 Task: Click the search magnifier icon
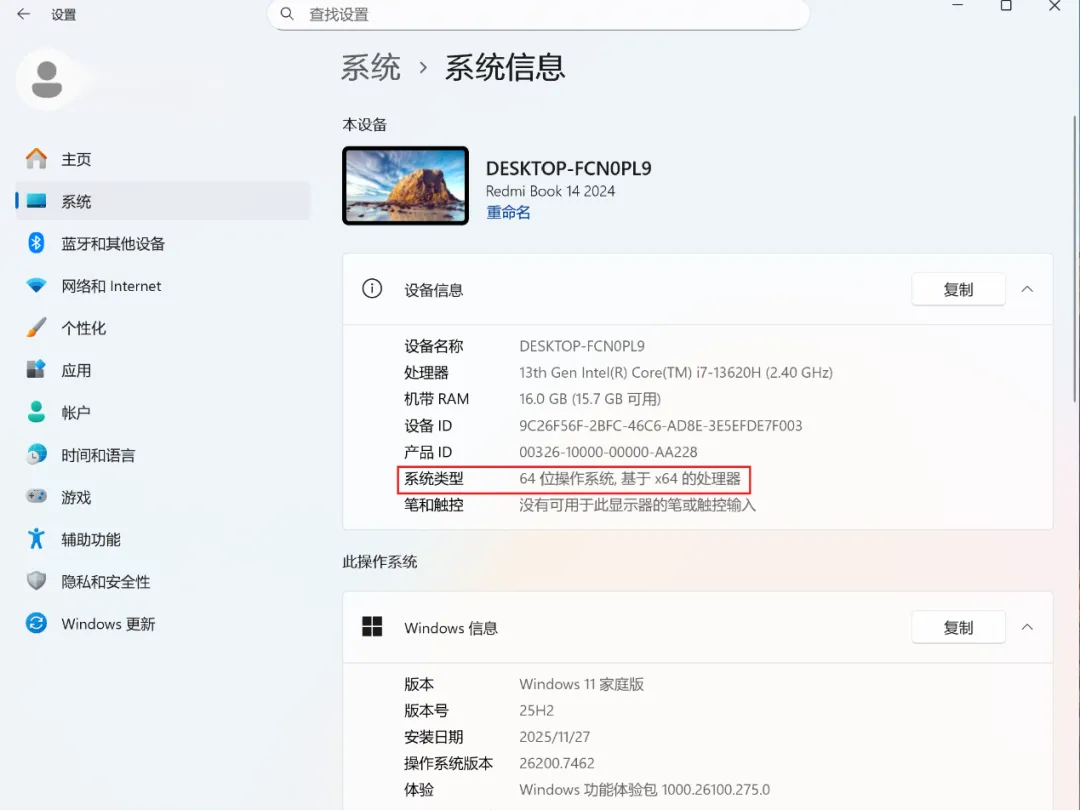pyautogui.click(x=287, y=14)
